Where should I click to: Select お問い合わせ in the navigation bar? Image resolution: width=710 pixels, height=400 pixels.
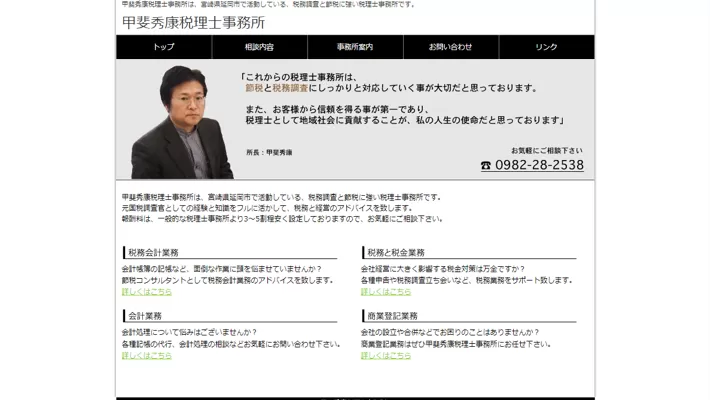point(450,47)
